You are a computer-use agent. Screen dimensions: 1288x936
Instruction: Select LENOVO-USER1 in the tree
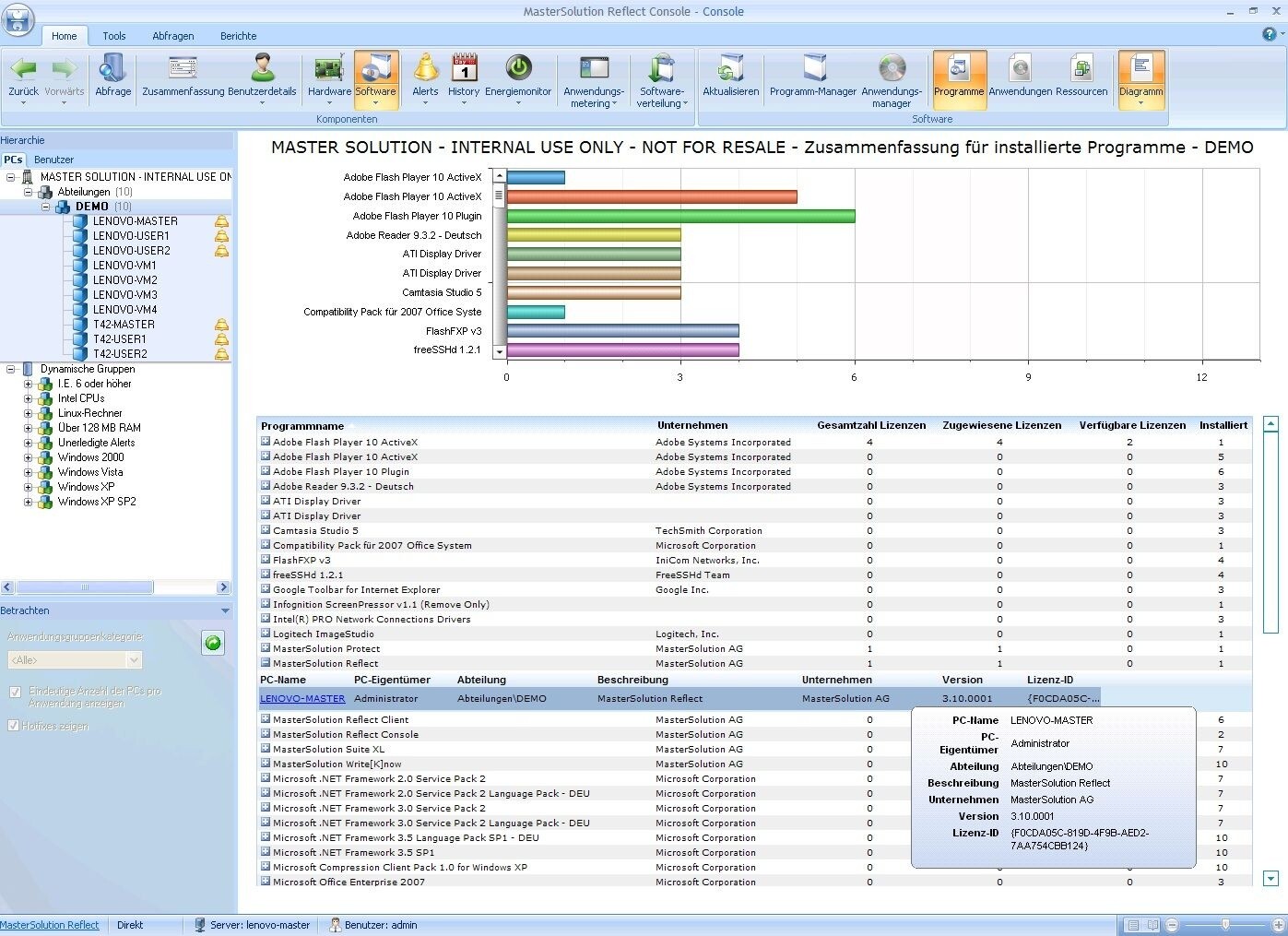[131, 236]
